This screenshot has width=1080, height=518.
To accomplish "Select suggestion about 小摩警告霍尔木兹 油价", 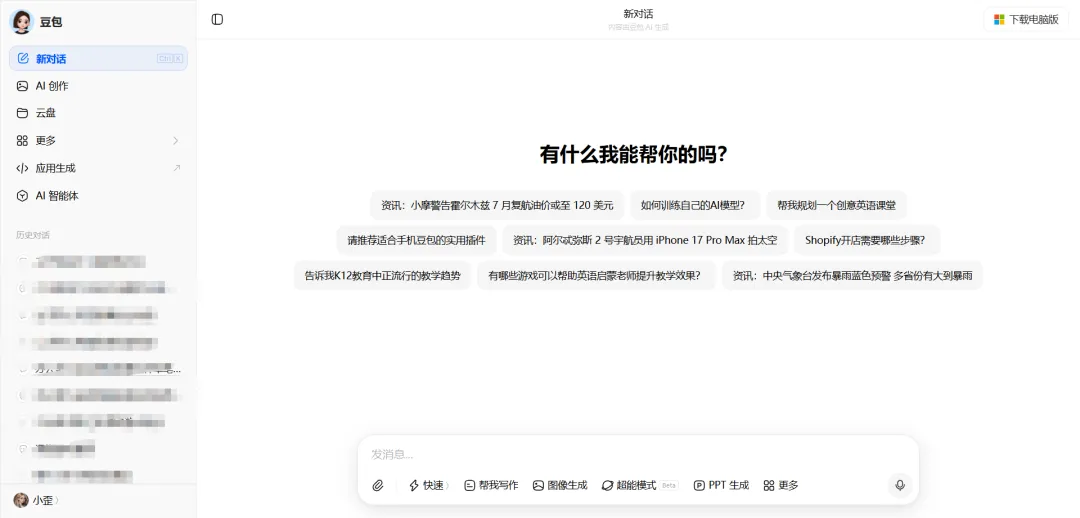I will click(x=497, y=205).
